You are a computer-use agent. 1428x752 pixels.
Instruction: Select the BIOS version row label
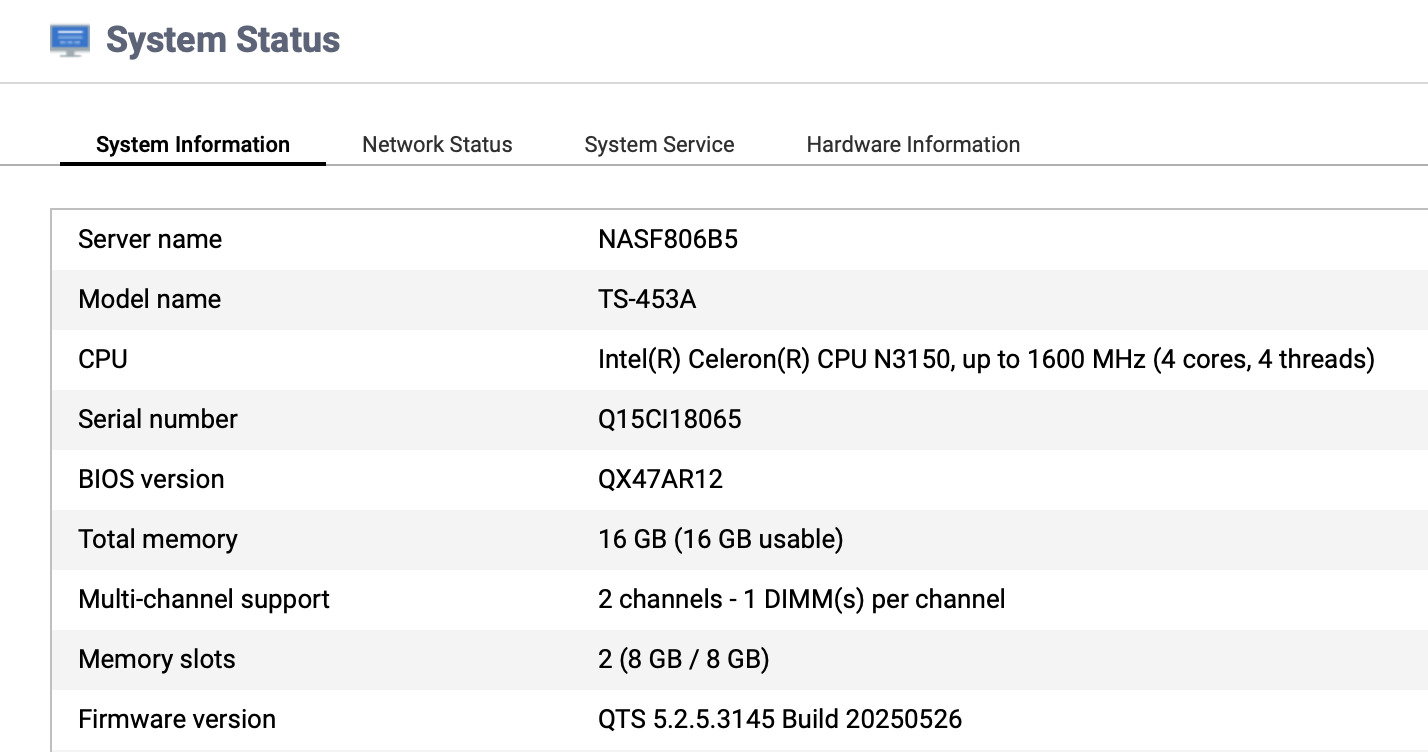pos(151,480)
